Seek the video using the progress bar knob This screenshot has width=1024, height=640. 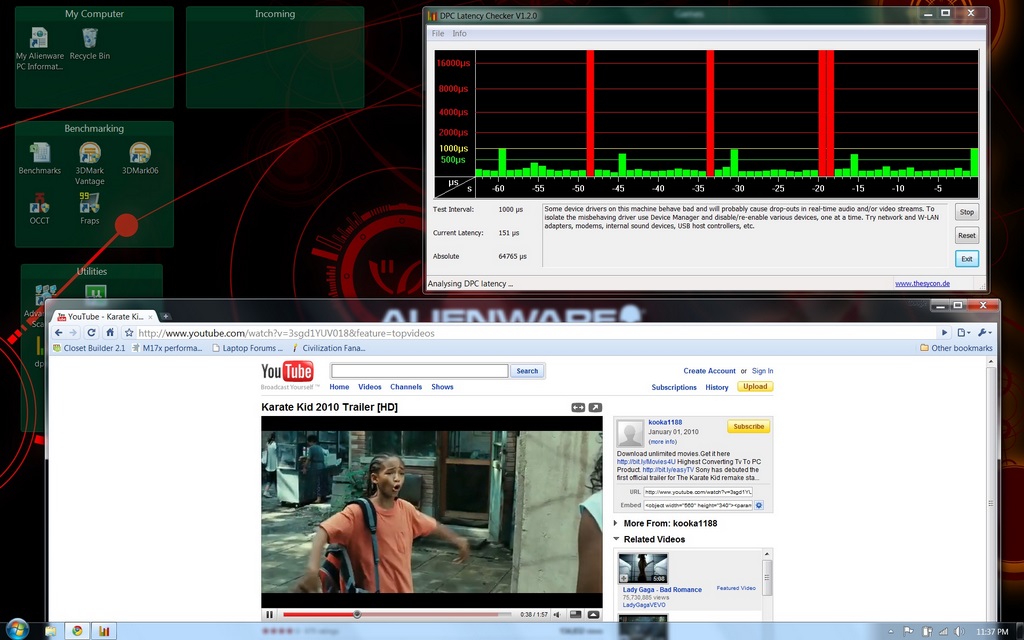(357, 615)
